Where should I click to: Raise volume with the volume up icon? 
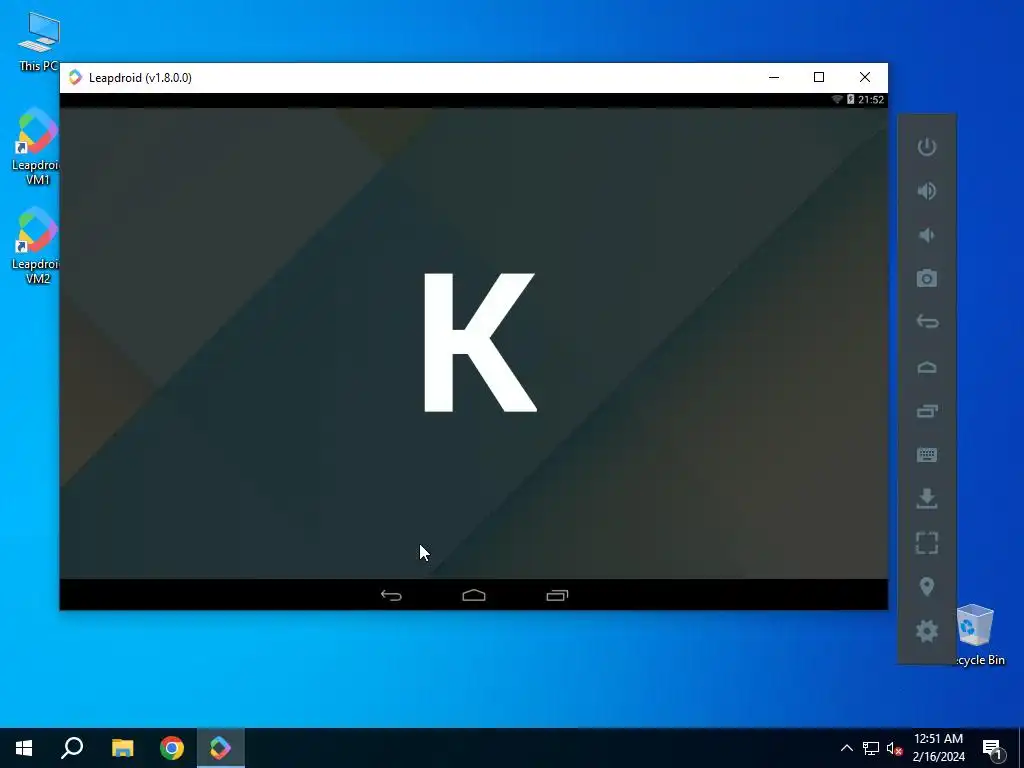click(x=927, y=191)
